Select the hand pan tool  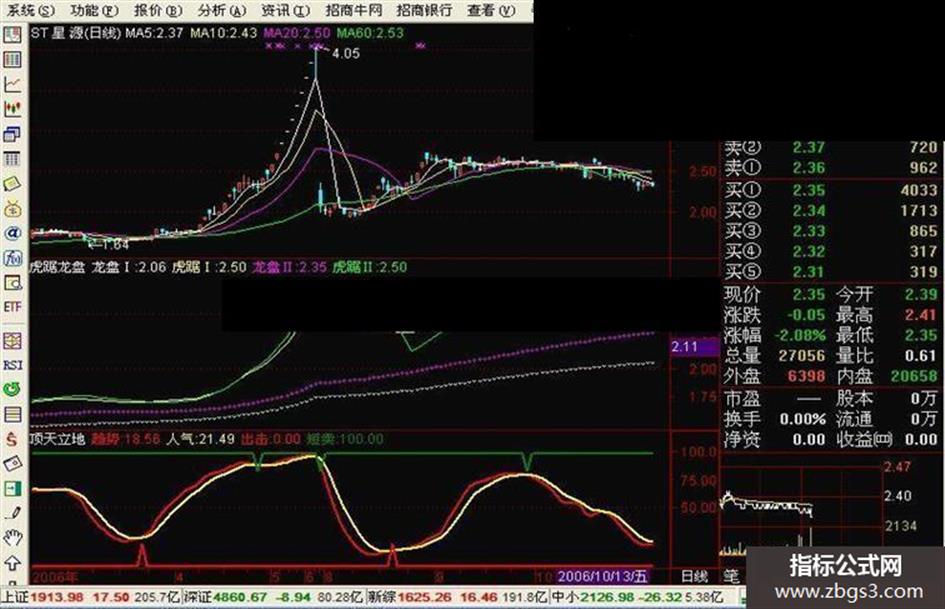[13, 538]
